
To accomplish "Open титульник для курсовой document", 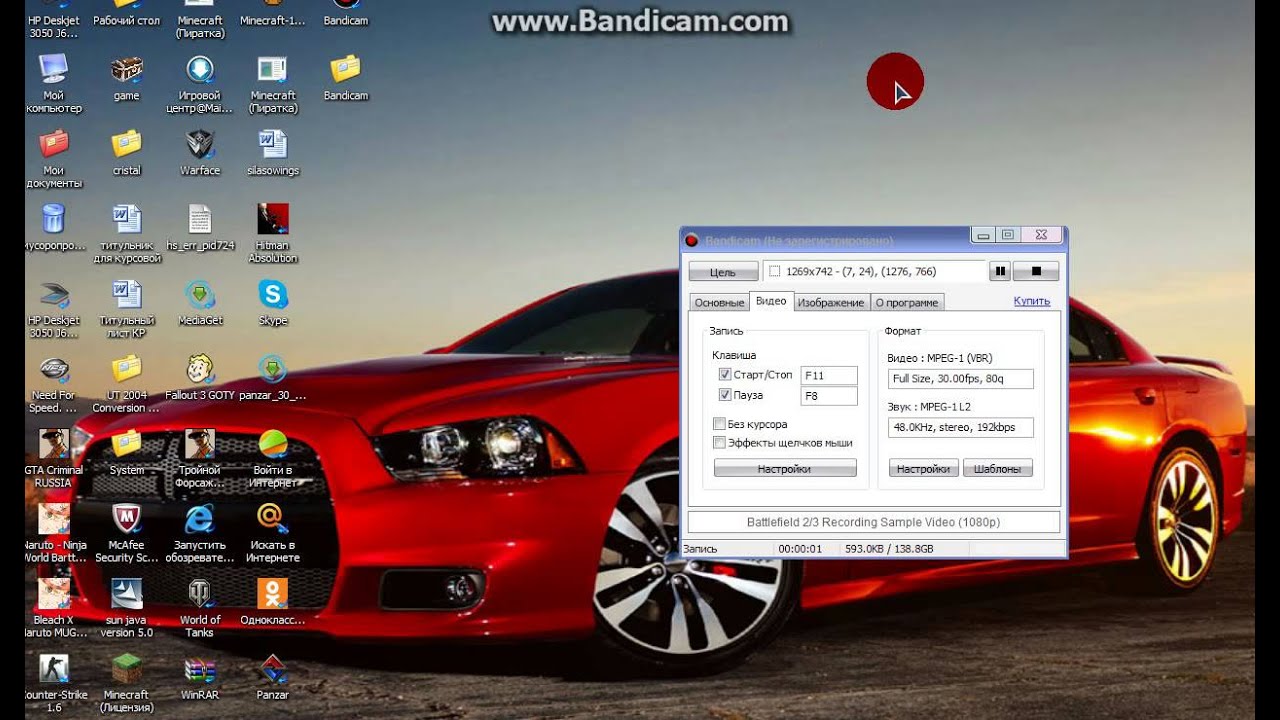I will [127, 233].
